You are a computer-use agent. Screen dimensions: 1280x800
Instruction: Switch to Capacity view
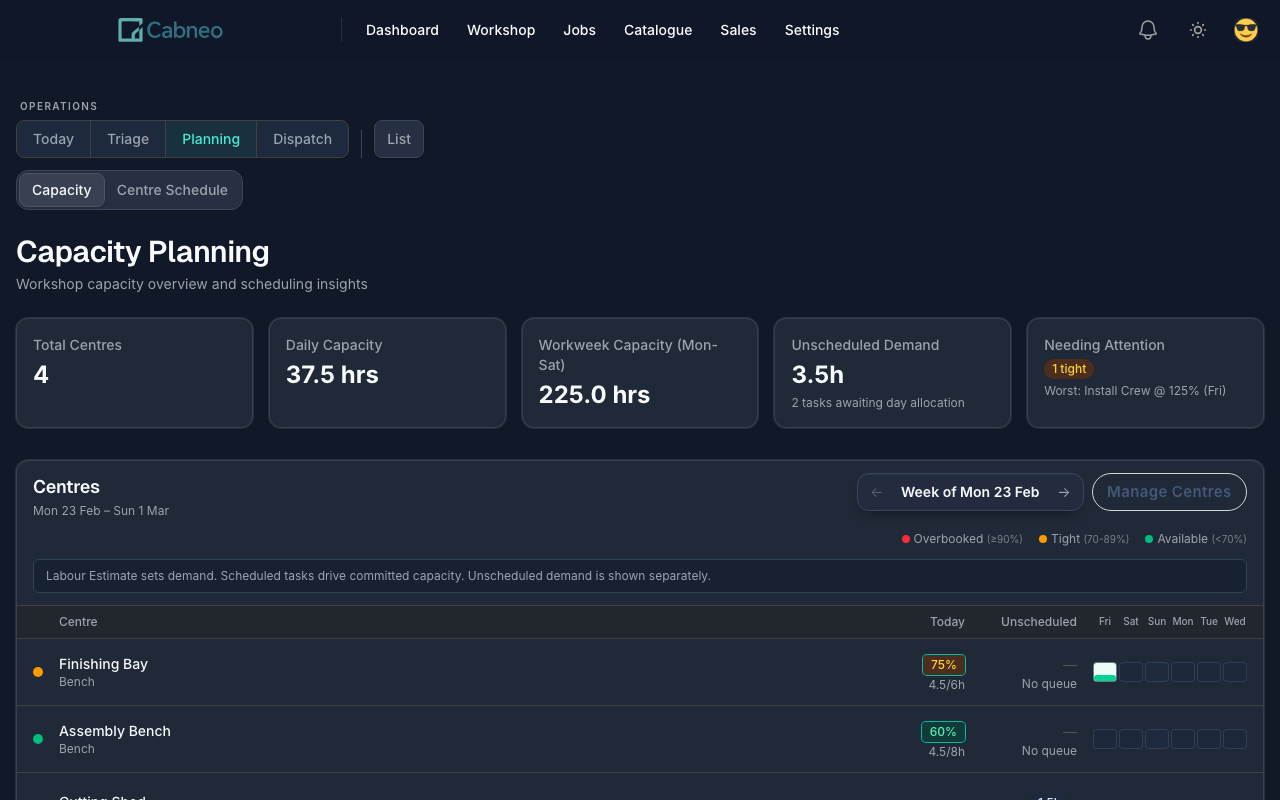pos(62,190)
